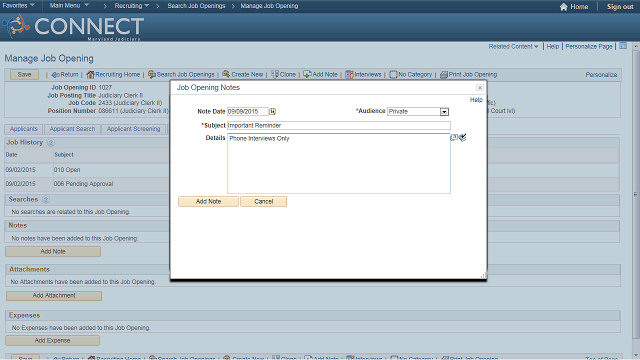640x360 pixels.
Task: Click the Interviews toolbar icon
Action: tap(349, 75)
